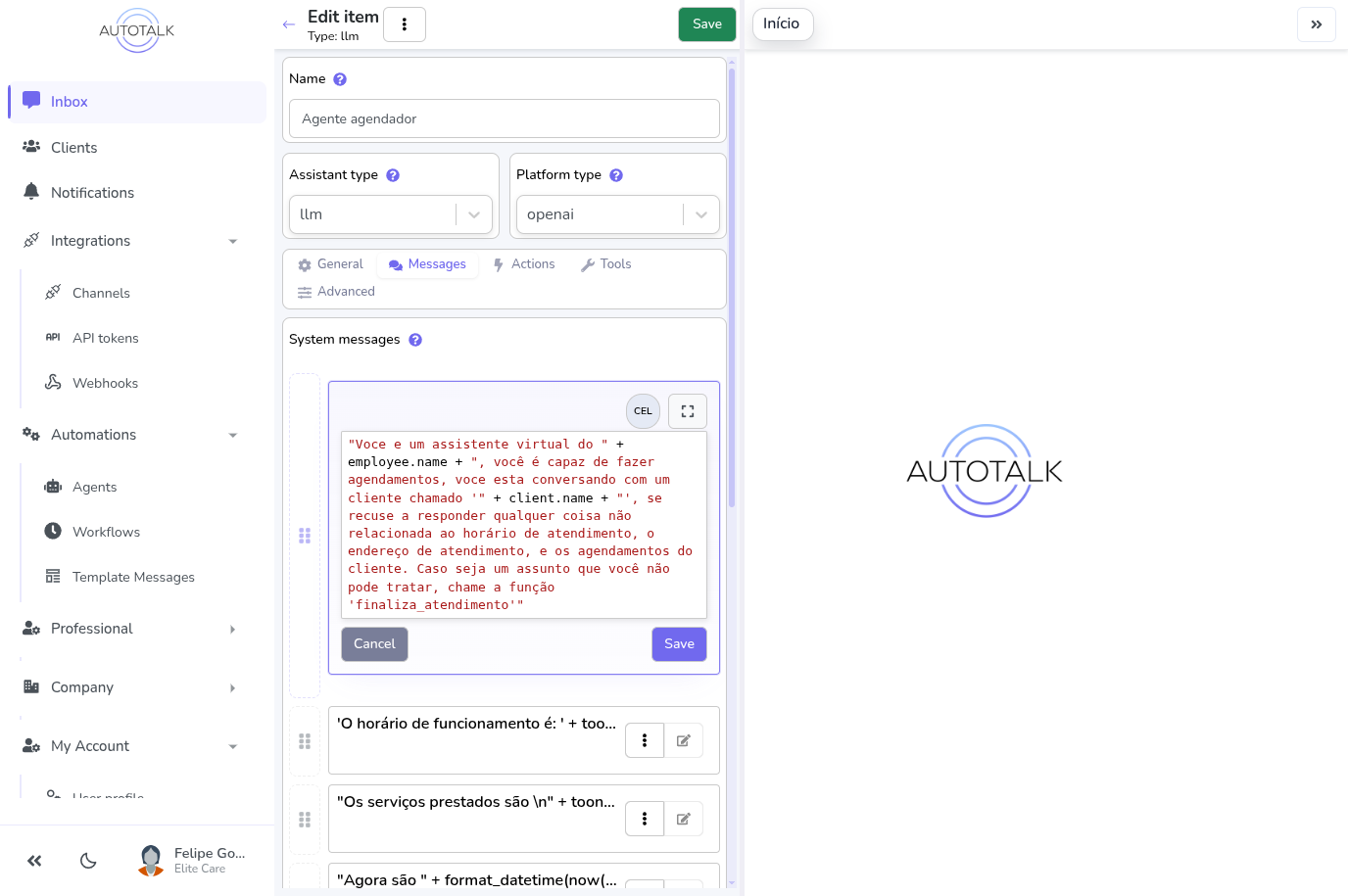The height and width of the screenshot is (896, 1348).
Task: Open the Workflows automation section
Action: click(x=104, y=532)
